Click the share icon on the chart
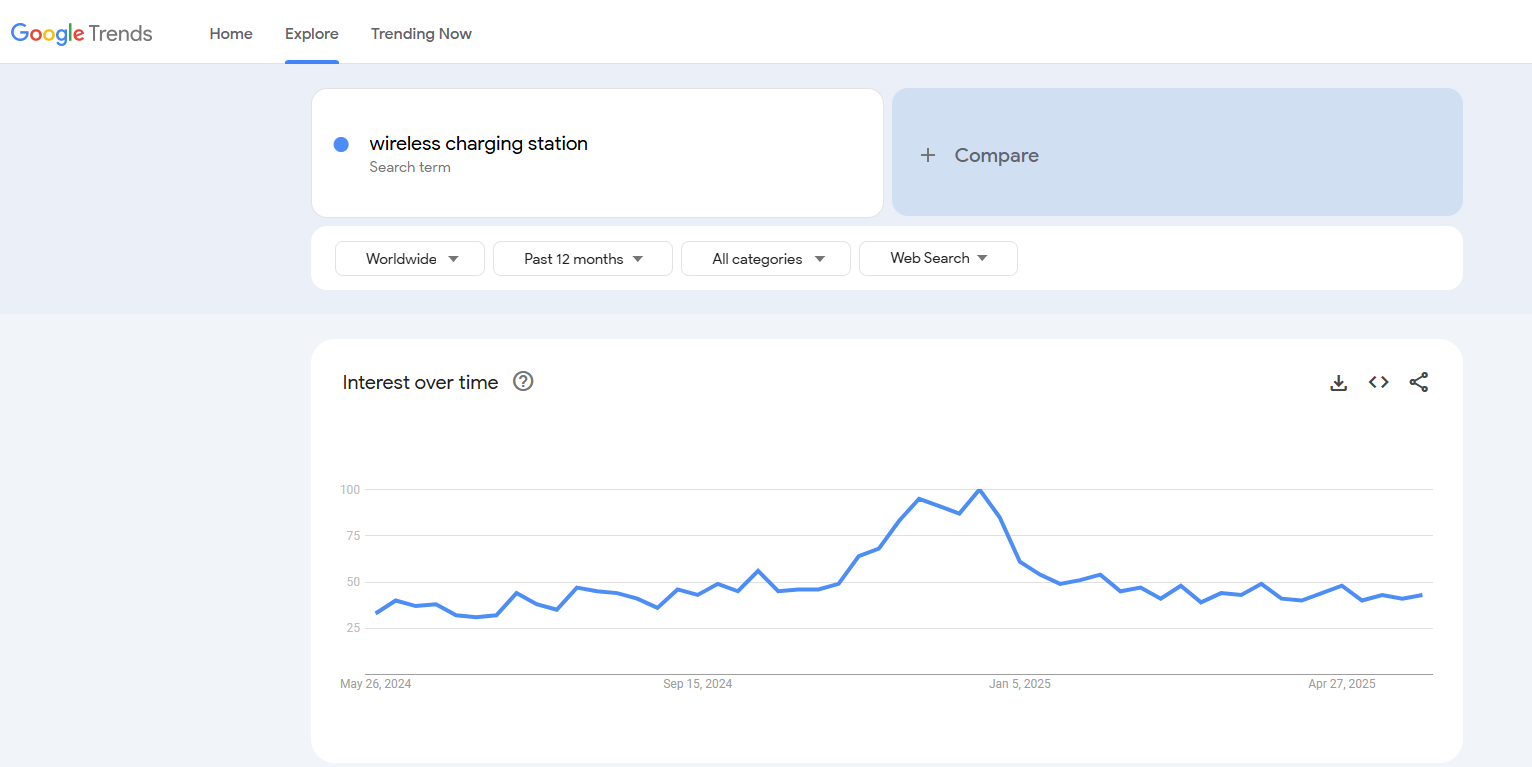1532x767 pixels. pos(1419,382)
